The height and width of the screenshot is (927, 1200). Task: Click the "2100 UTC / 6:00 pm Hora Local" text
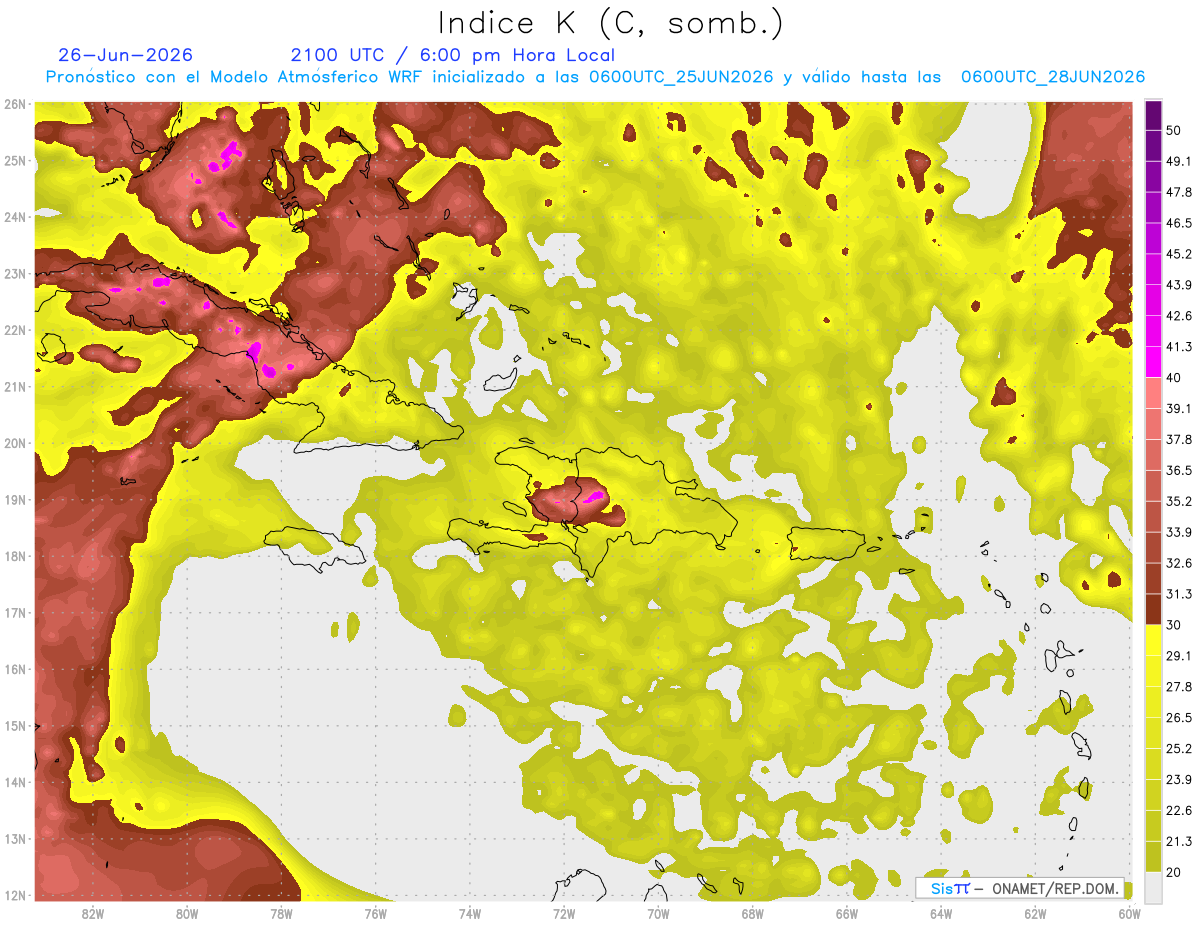[x=453, y=55]
